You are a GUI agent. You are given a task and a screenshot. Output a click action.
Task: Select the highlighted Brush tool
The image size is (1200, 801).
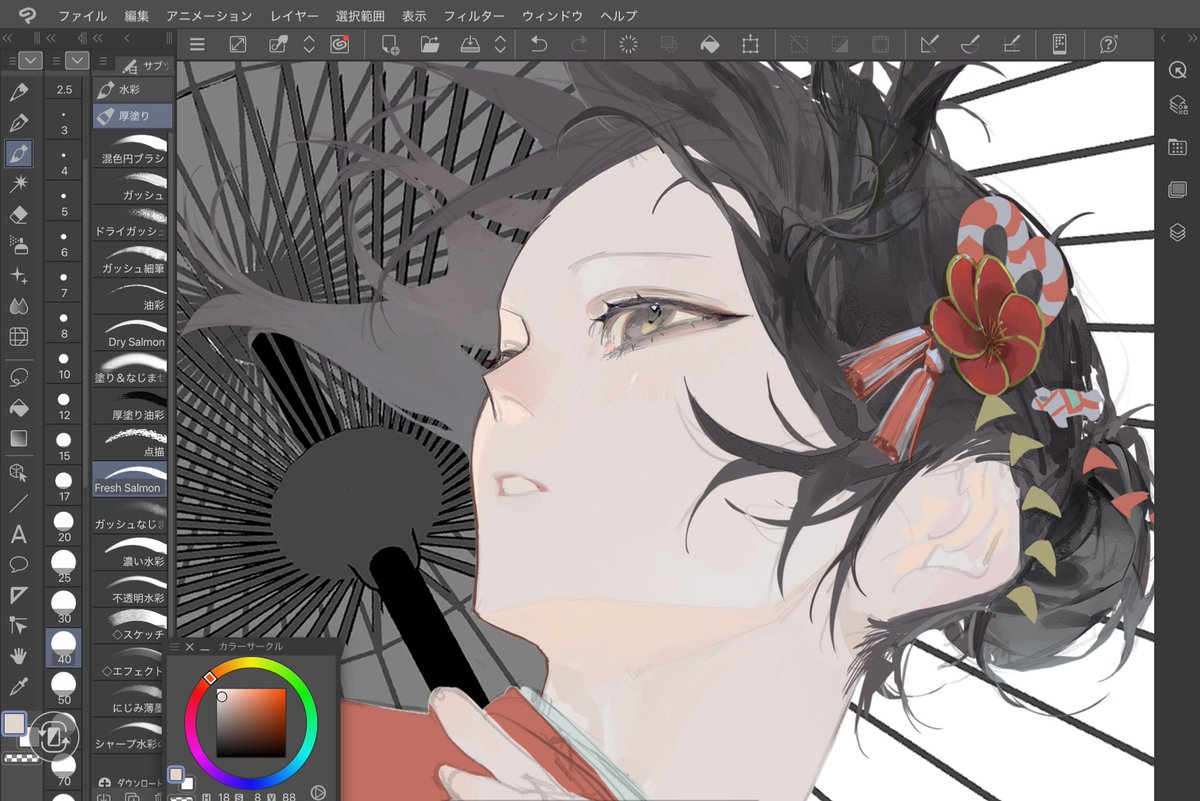click(18, 154)
